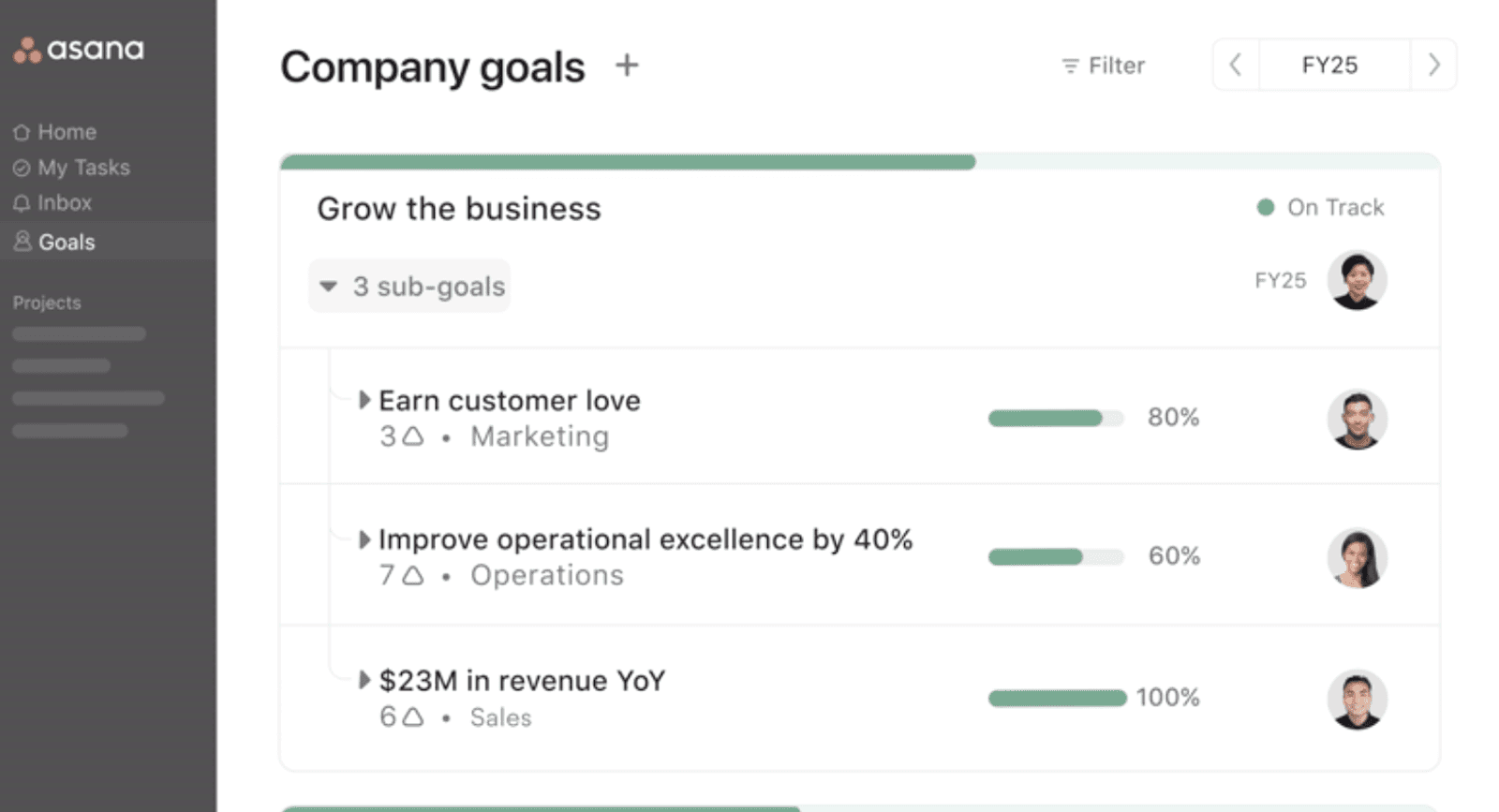This screenshot has width=1499, height=812.
Task: Expand the Earn customer love sub-goal
Action: coord(364,401)
